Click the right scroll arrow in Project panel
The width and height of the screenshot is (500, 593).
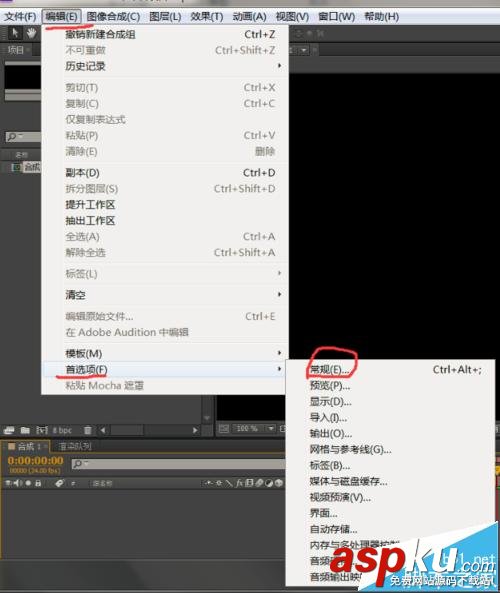(x=195, y=430)
